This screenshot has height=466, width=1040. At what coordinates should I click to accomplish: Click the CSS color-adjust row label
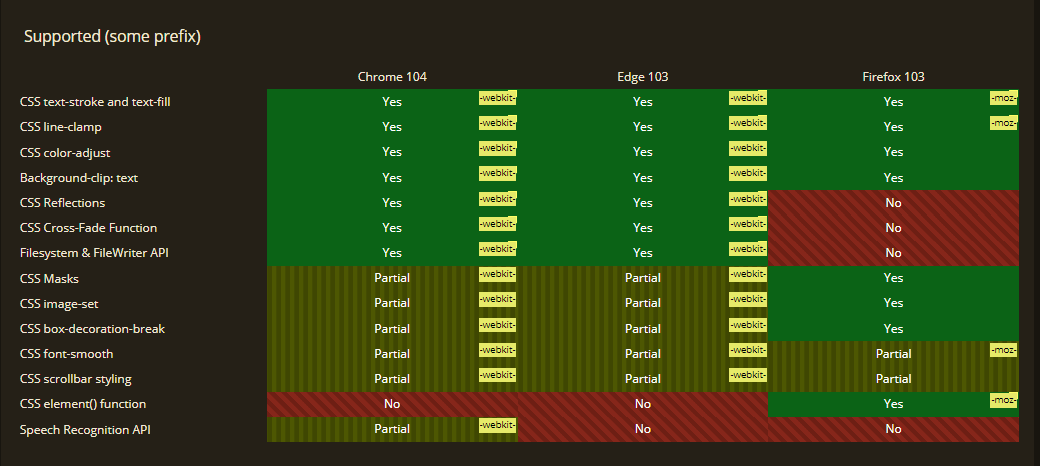(x=65, y=152)
